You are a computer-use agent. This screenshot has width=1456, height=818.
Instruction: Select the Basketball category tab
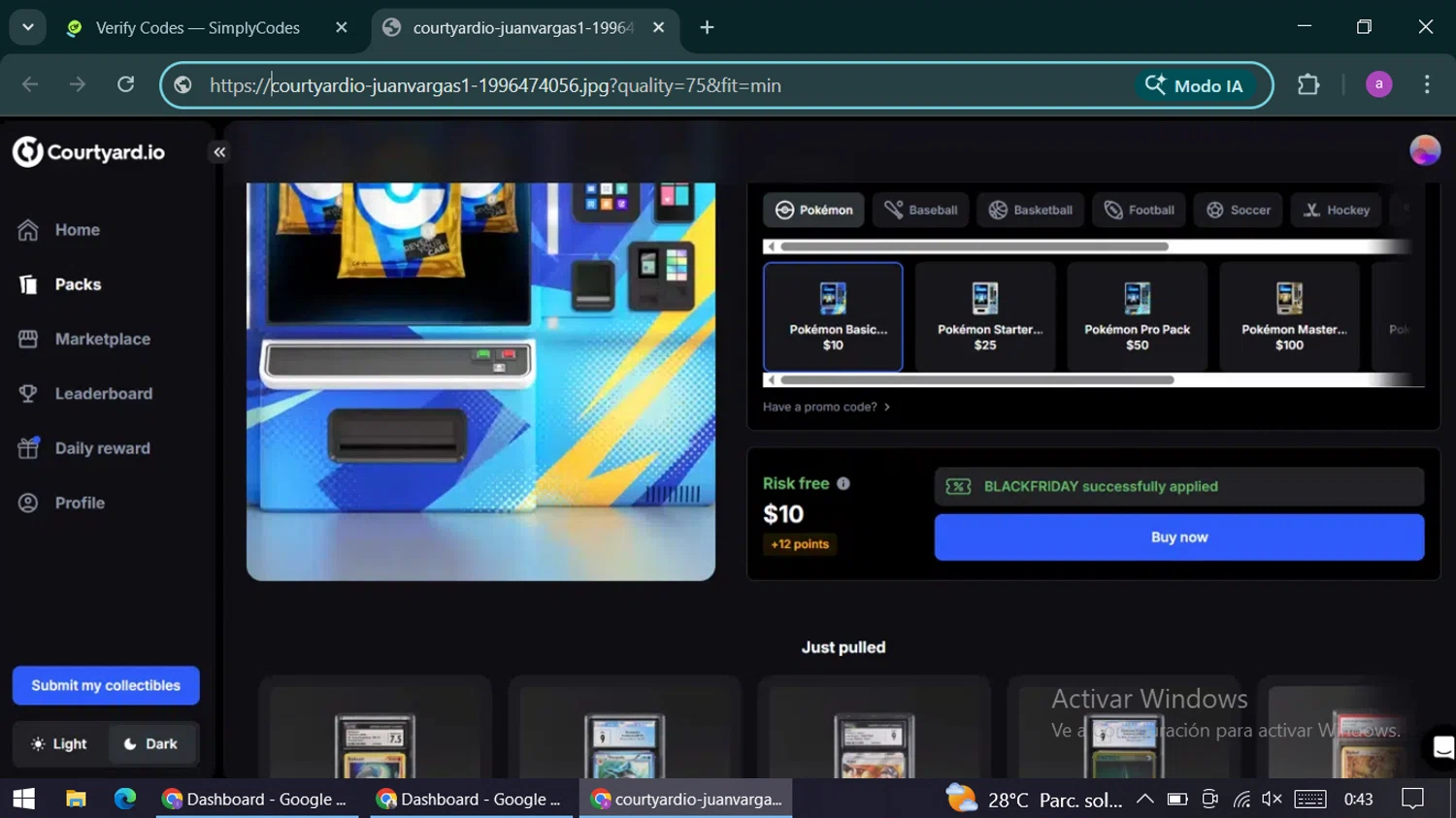(x=1030, y=210)
